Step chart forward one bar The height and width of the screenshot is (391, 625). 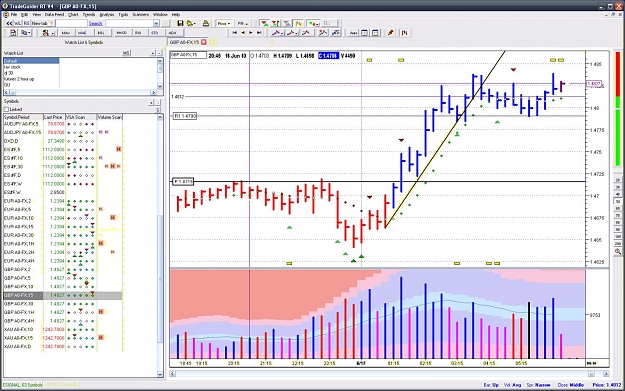pyautogui.click(x=251, y=33)
